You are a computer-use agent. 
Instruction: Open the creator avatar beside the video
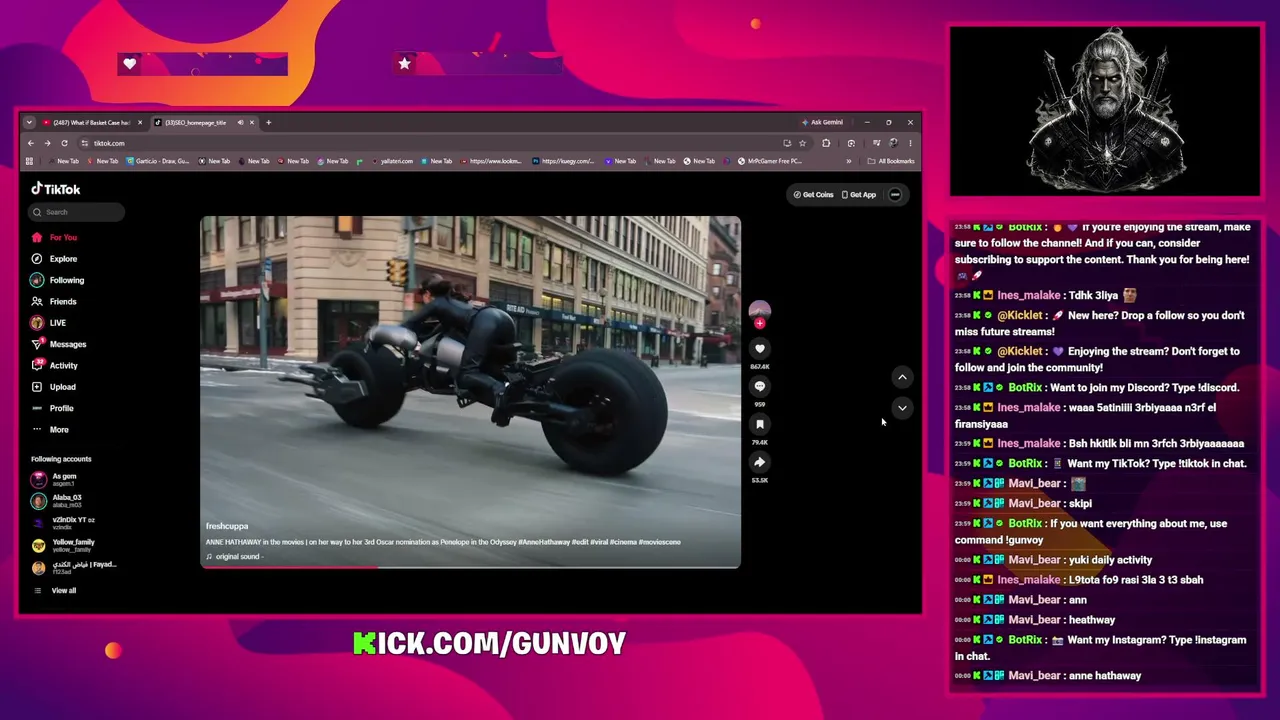[760, 310]
